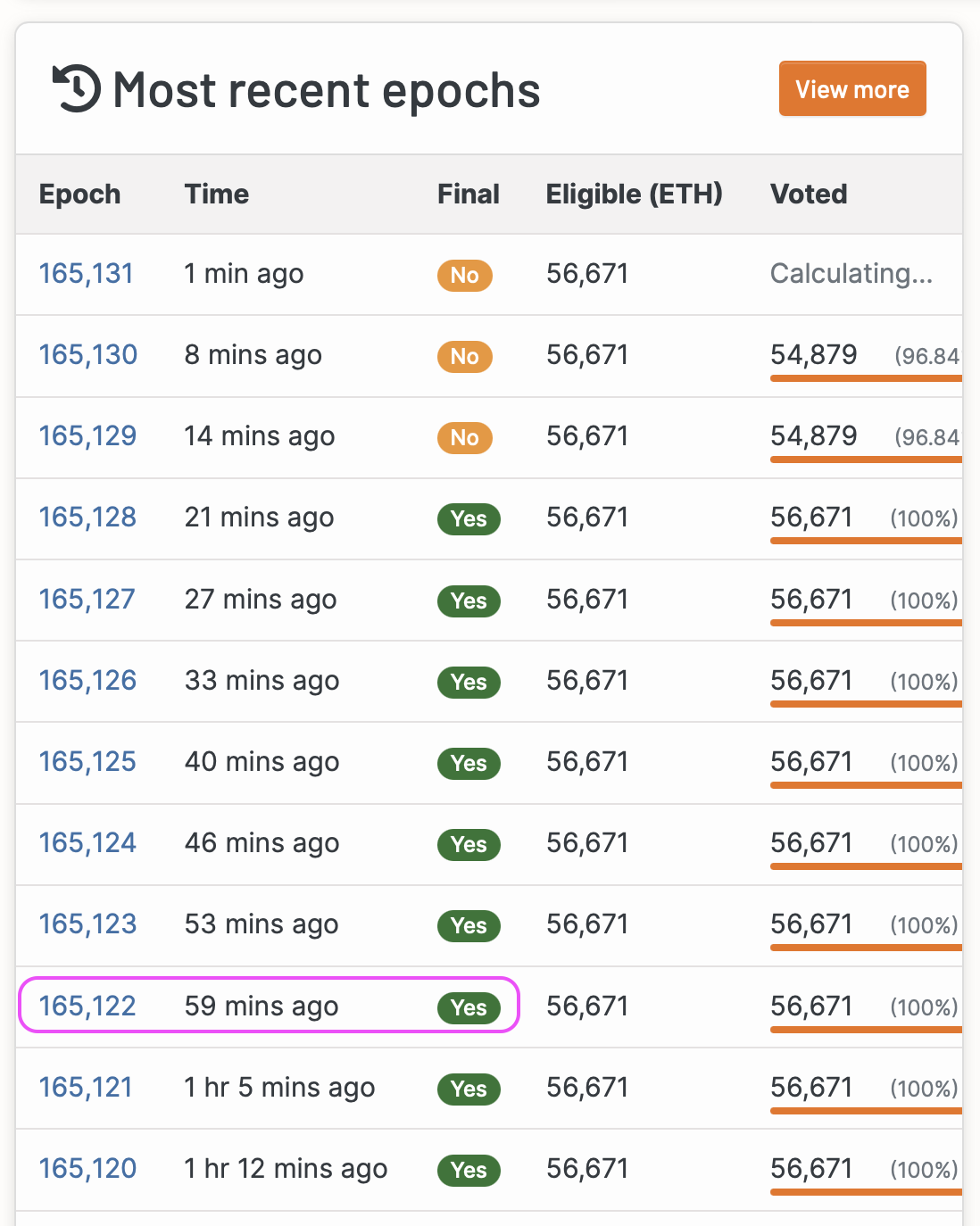This screenshot has width=980, height=1226.
Task: Click the Eligible (ETH) column header
Action: click(634, 195)
